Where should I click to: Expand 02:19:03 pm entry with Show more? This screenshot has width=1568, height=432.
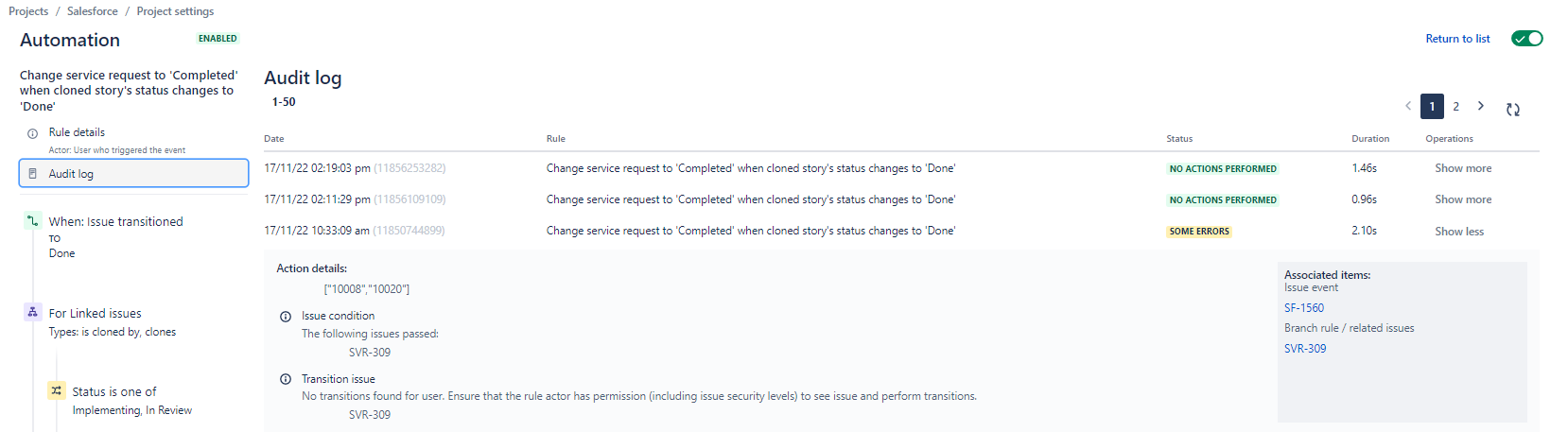1463,168
